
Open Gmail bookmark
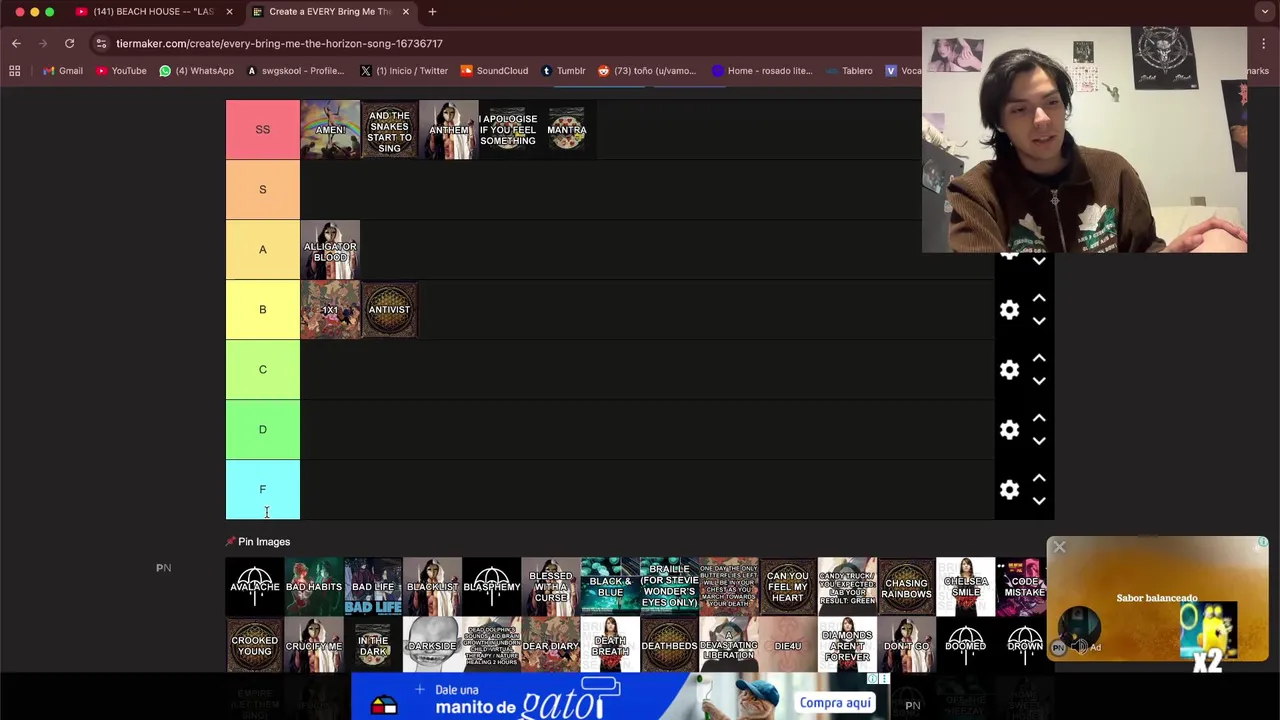[x=63, y=71]
